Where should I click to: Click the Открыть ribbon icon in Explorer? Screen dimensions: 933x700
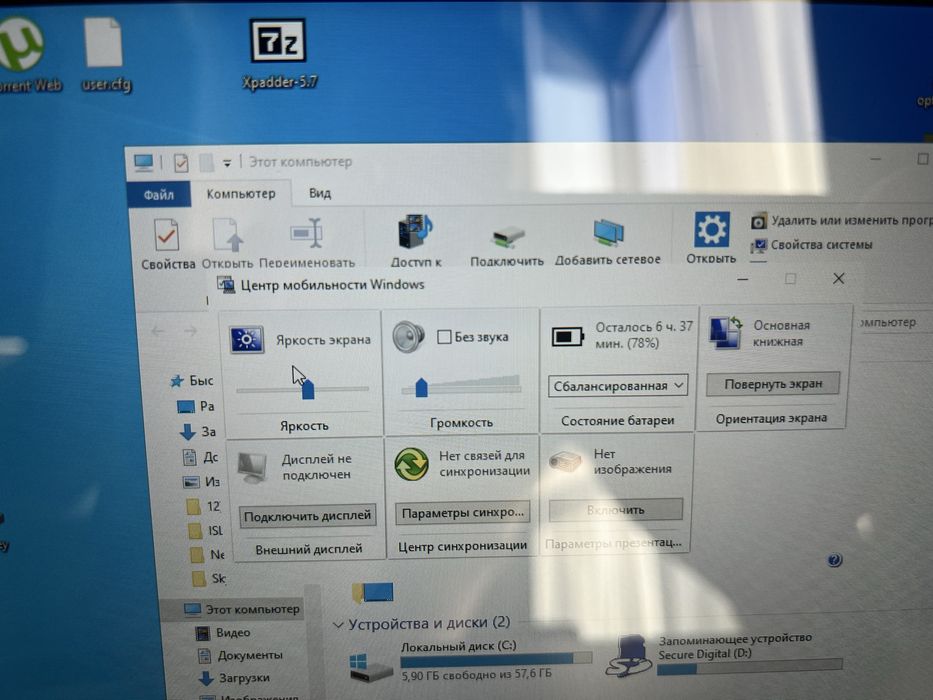pos(227,235)
